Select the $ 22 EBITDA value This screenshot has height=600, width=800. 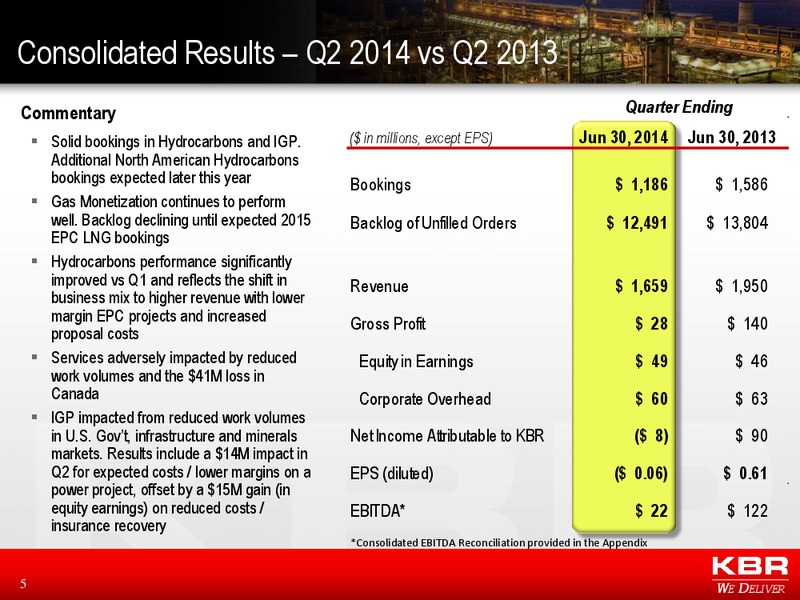coord(652,511)
